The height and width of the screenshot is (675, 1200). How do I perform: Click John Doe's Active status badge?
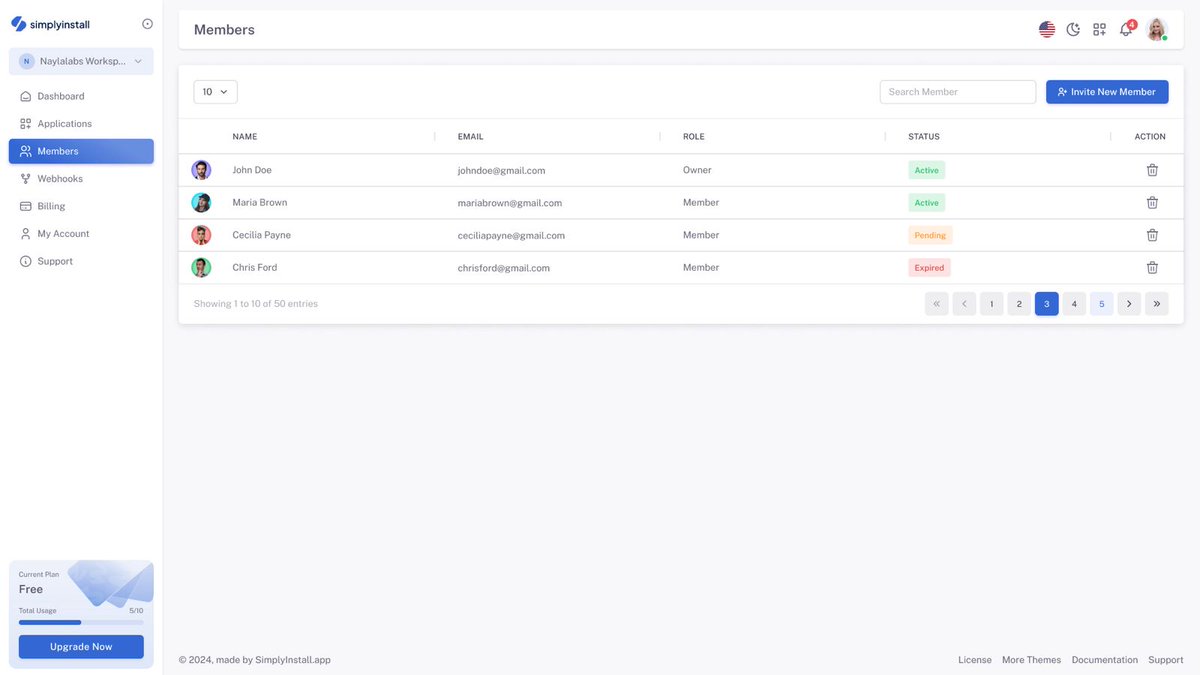926,170
